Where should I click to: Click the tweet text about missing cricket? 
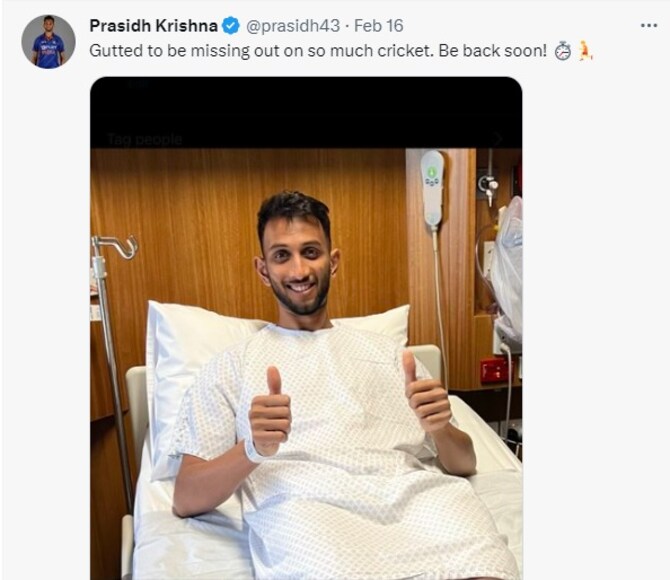click(318, 51)
